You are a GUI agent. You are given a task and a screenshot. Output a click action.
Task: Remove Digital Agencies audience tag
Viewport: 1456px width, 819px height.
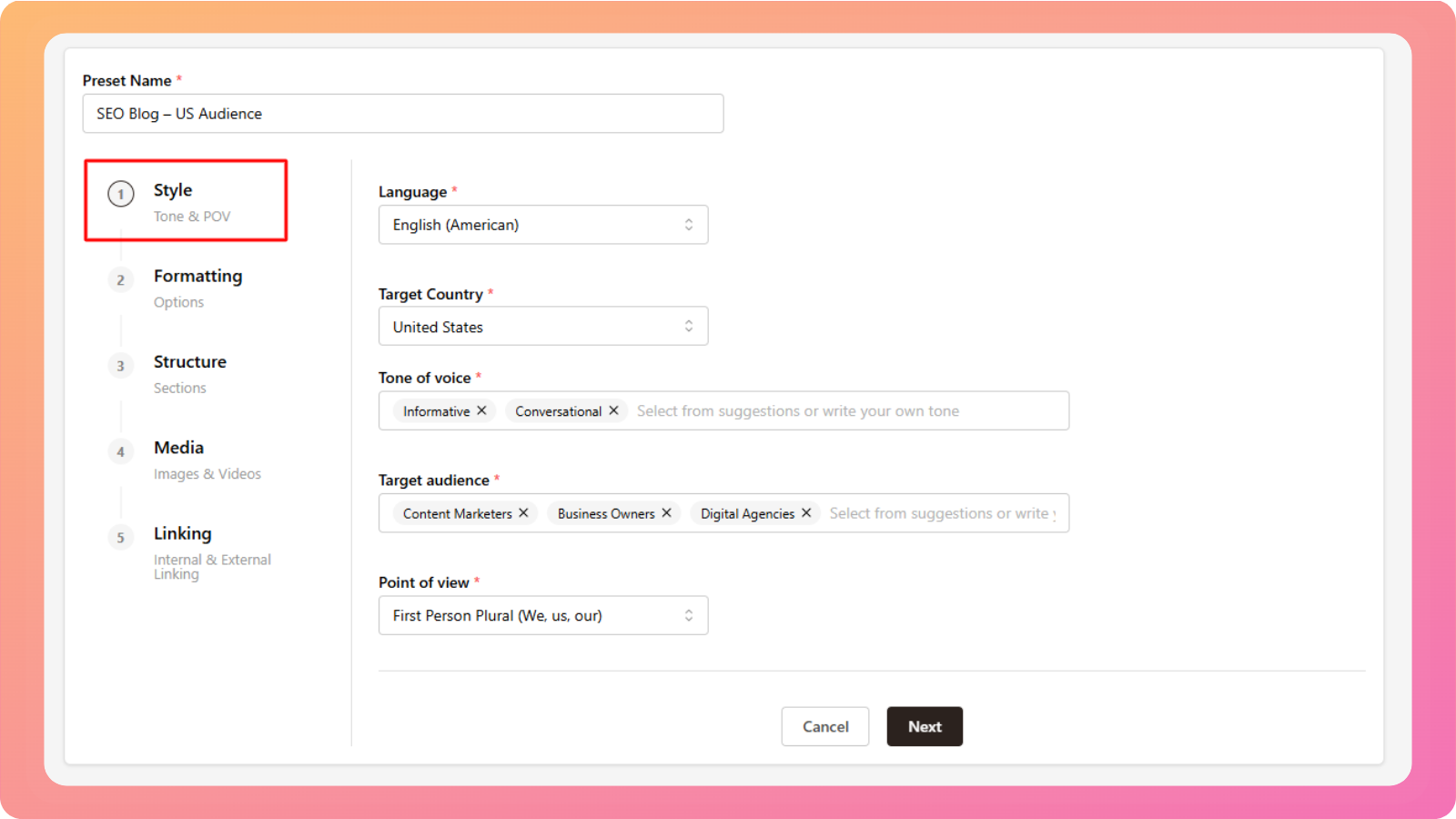coord(806,513)
